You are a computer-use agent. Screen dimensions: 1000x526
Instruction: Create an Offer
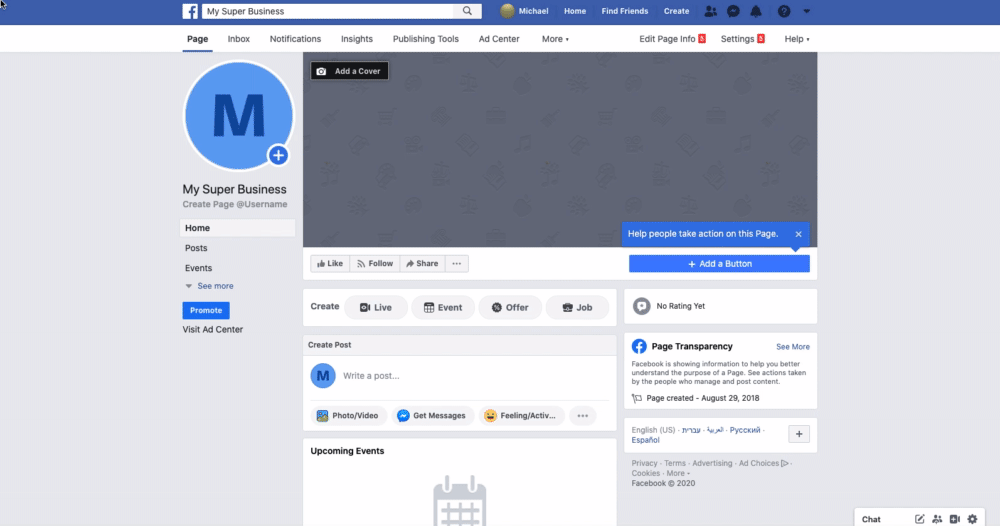tap(510, 307)
